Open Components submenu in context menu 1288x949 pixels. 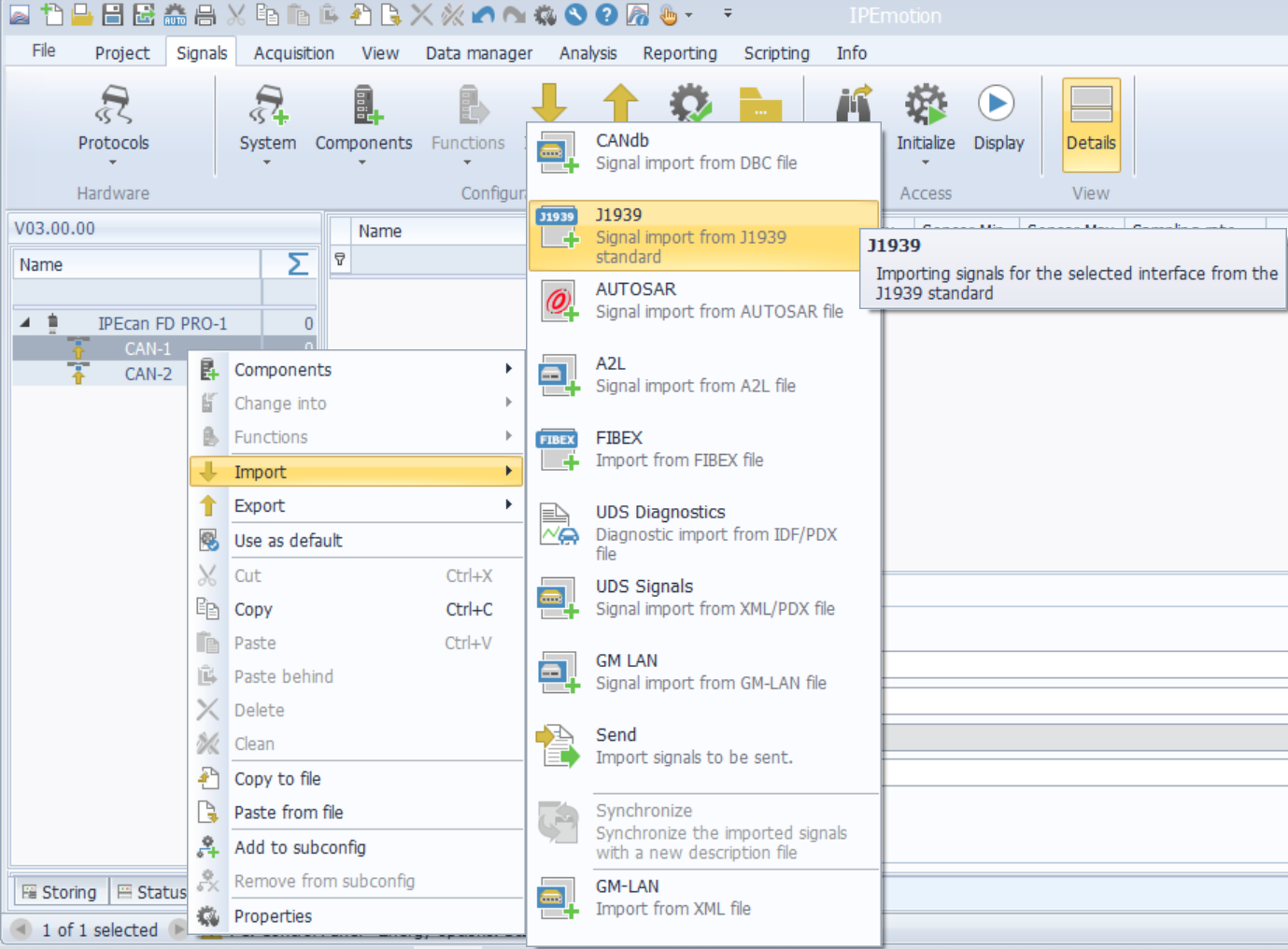pyautogui.click(x=356, y=370)
